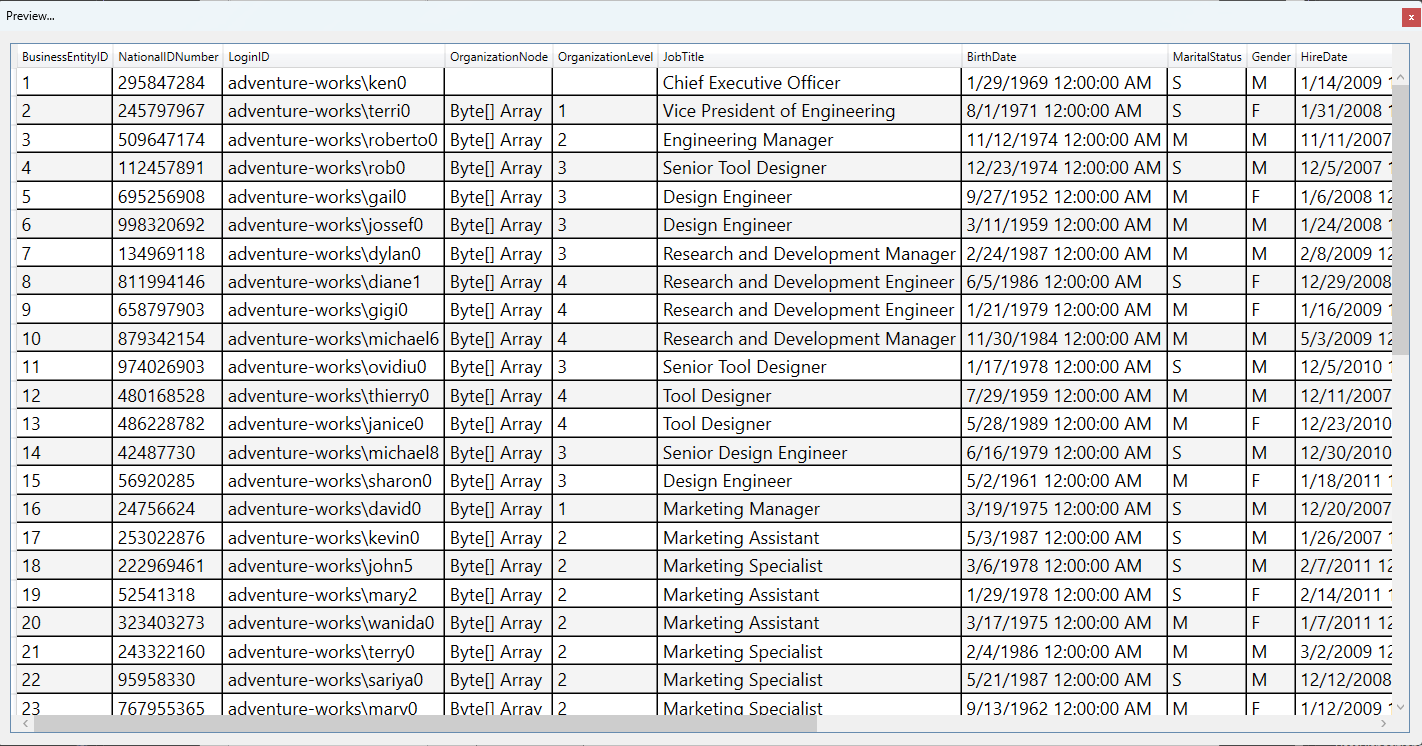The height and width of the screenshot is (746, 1422).
Task: Close the Preview window
Action: (x=1411, y=17)
